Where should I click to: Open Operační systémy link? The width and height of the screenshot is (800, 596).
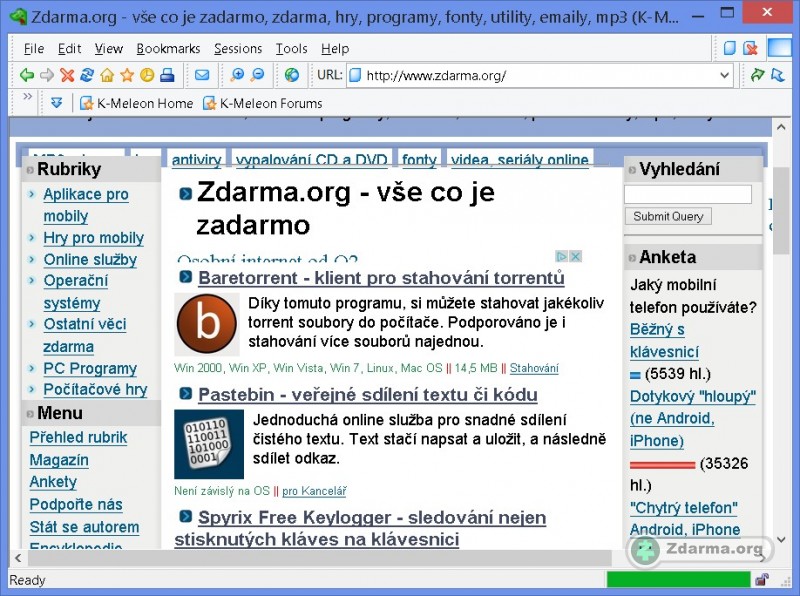pos(76,291)
